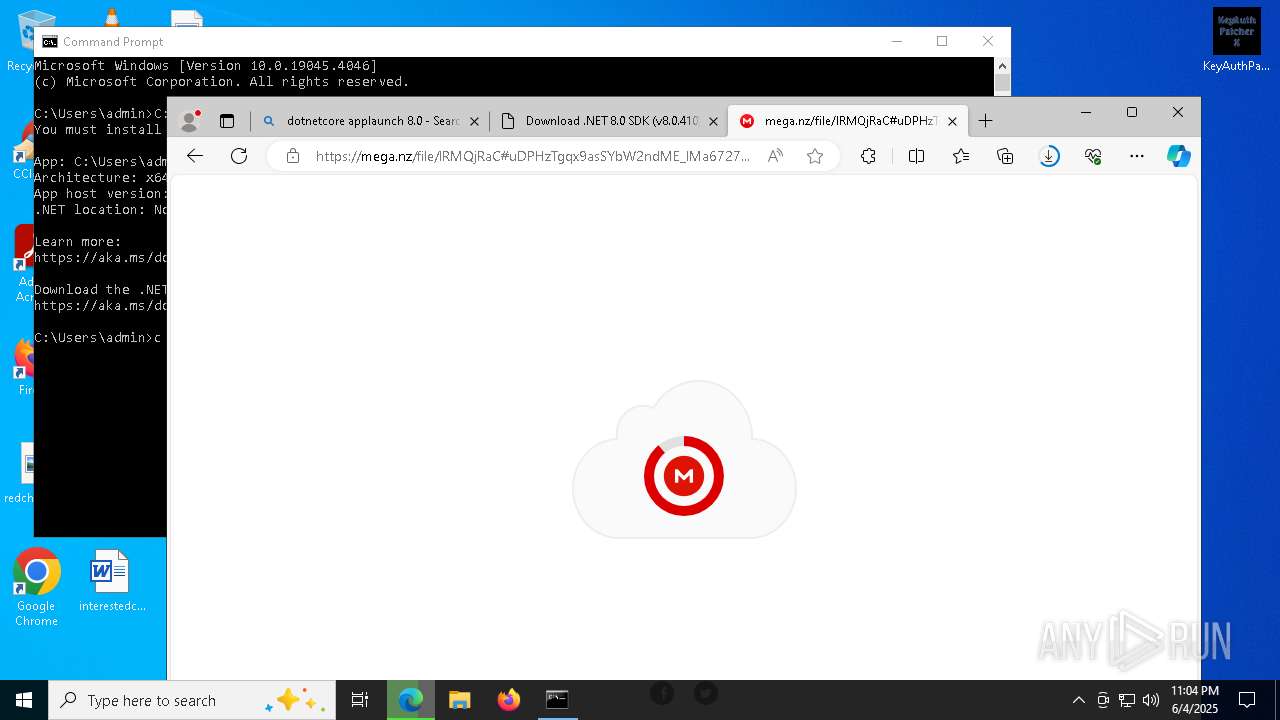Viewport: 1280px width, 720px height.
Task: Open File Explorer from the taskbar
Action: pos(459,700)
